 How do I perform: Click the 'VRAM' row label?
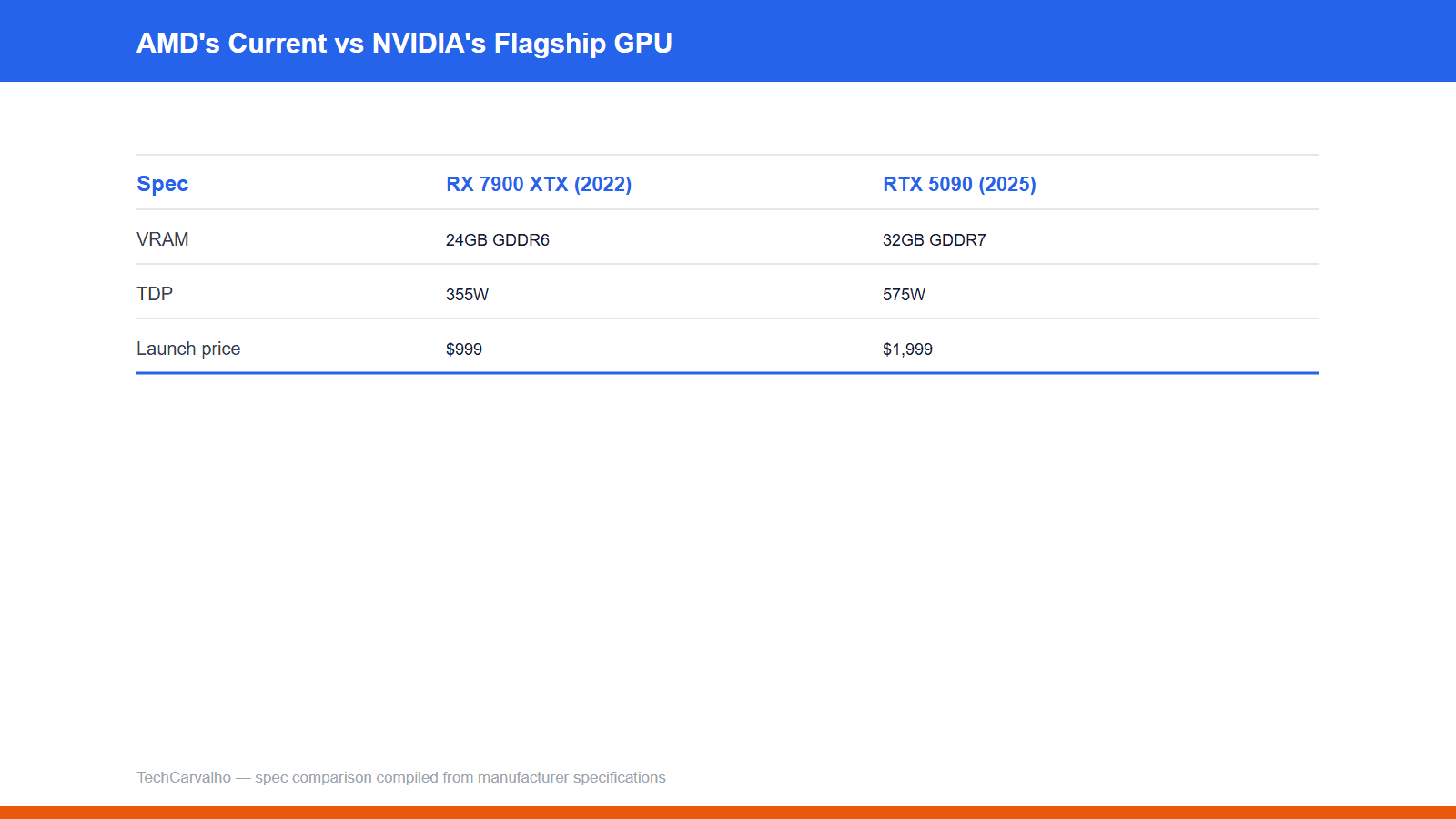(163, 239)
